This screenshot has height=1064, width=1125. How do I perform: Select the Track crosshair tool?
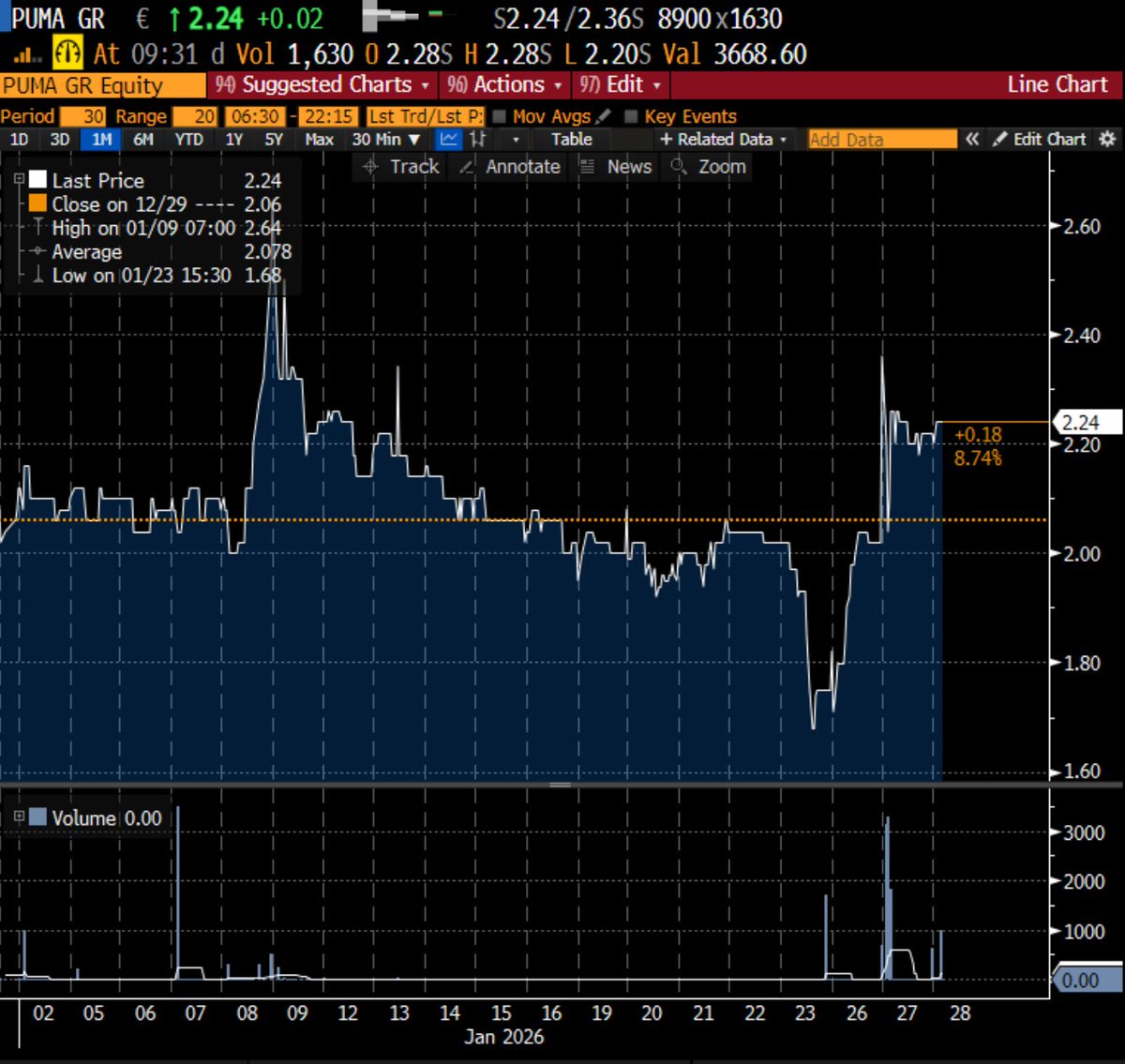[398, 167]
